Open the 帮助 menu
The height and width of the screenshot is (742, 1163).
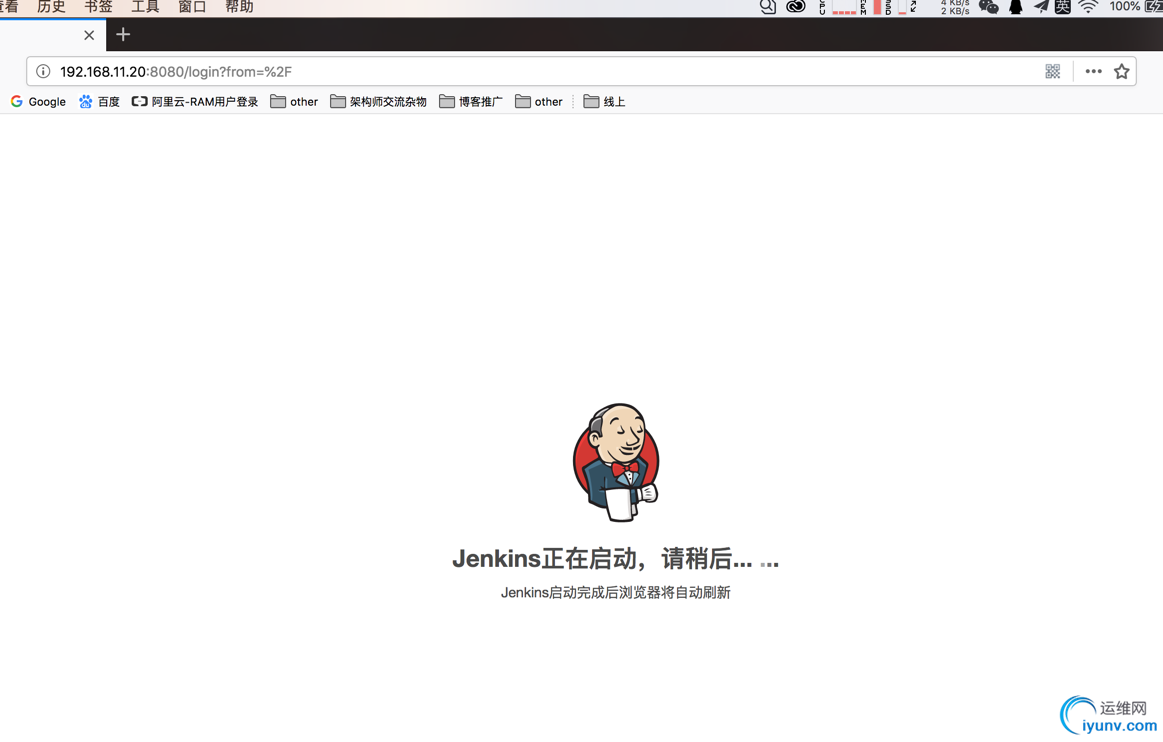tap(239, 7)
